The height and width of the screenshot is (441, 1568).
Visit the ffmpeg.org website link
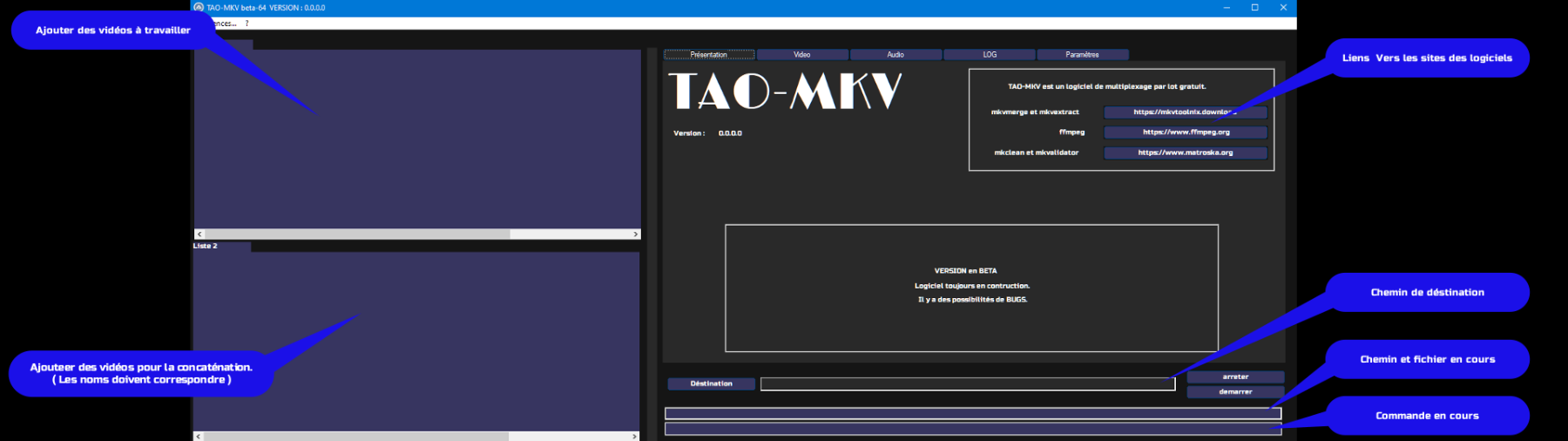pos(1185,132)
